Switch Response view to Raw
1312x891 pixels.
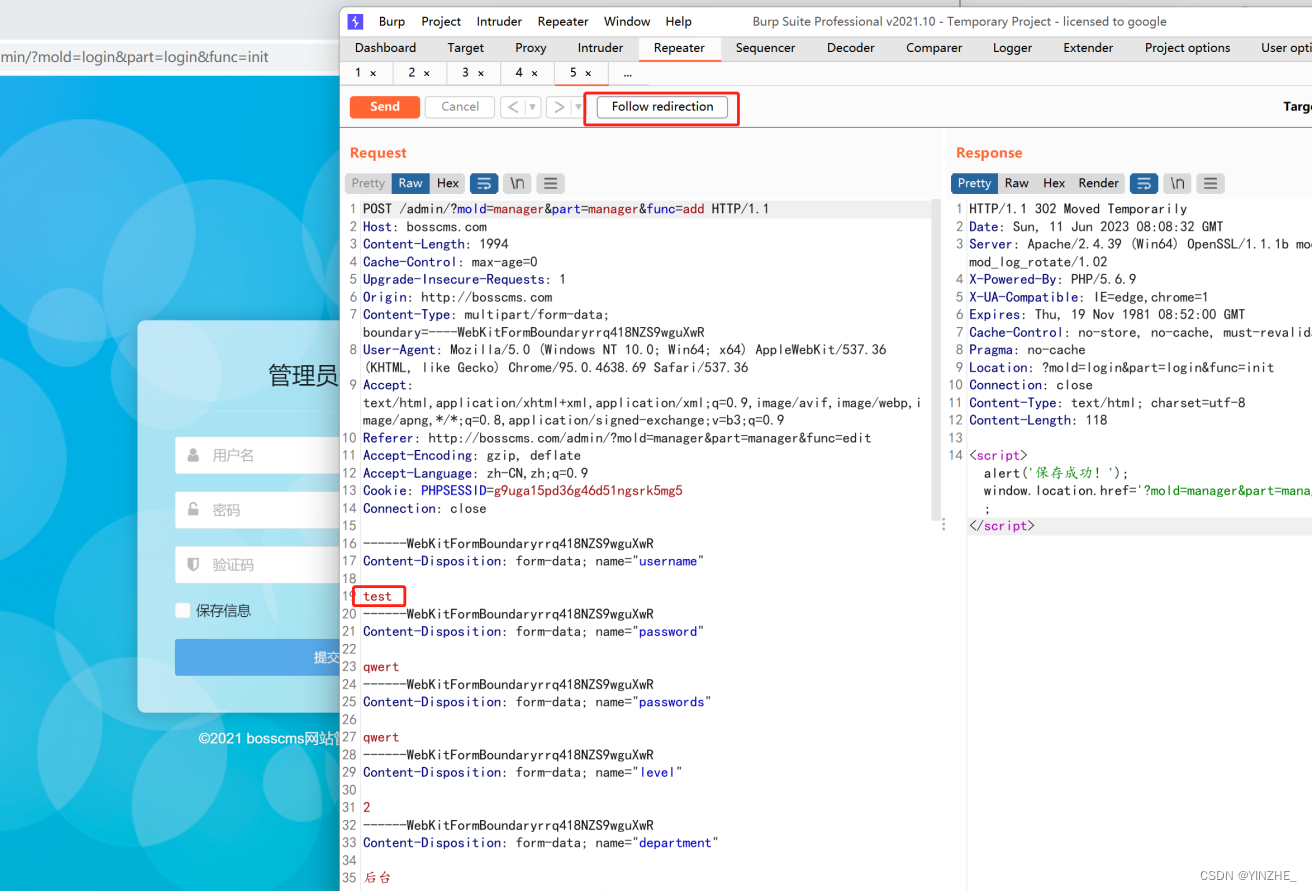[1017, 183]
